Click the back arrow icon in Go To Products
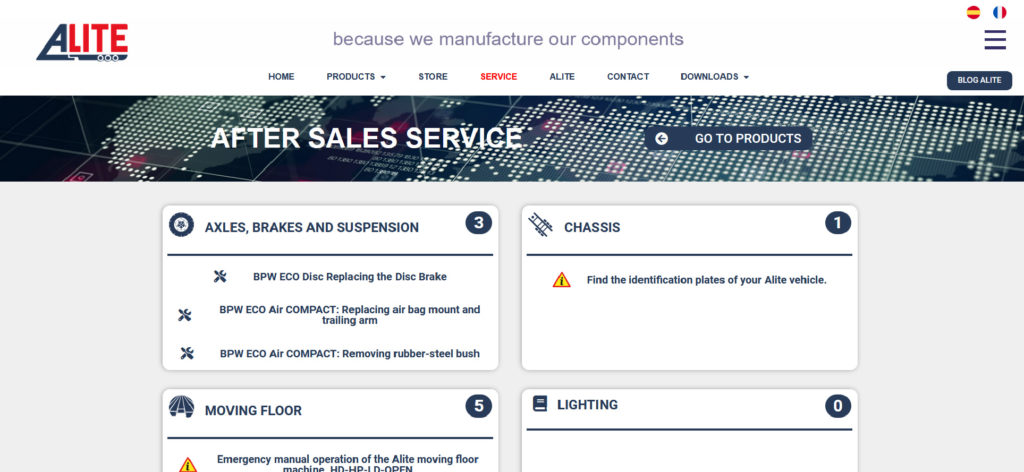 click(662, 138)
